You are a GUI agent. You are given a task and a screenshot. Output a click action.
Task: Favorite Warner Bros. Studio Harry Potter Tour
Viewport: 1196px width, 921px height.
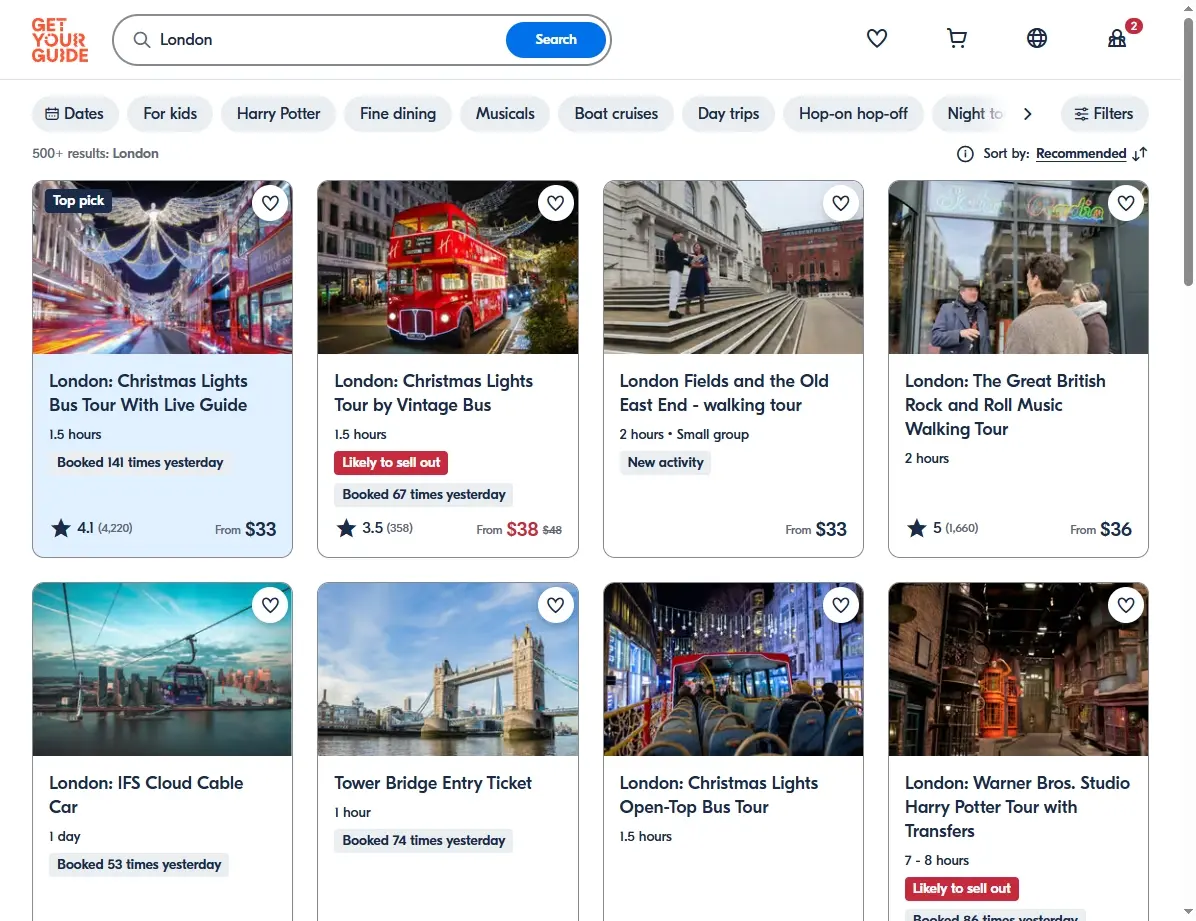1126,605
